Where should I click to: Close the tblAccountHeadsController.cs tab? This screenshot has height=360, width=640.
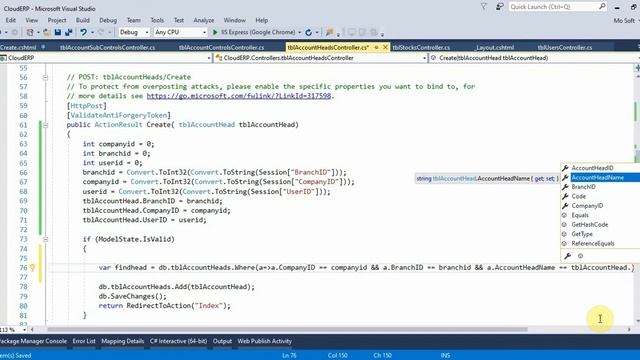pyautogui.click(x=385, y=47)
